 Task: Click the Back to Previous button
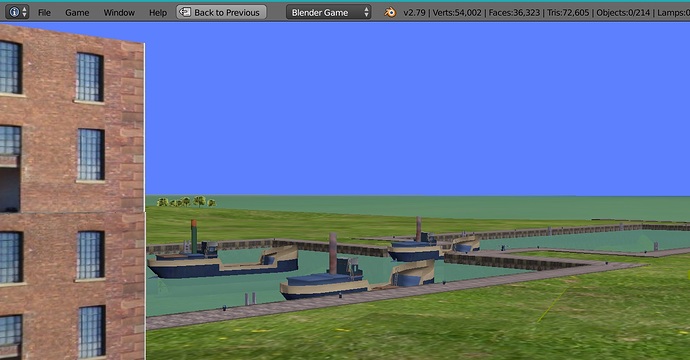click(x=221, y=12)
